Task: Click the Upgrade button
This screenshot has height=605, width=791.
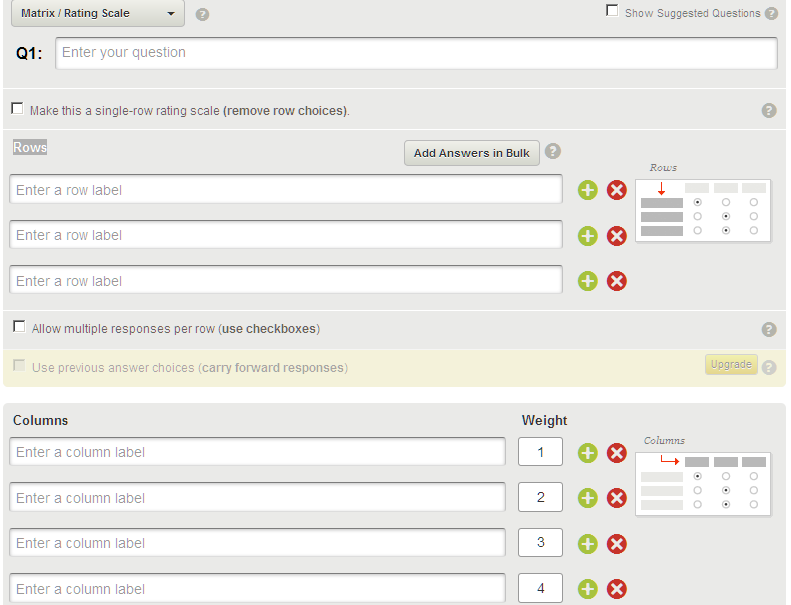Action: click(731, 365)
